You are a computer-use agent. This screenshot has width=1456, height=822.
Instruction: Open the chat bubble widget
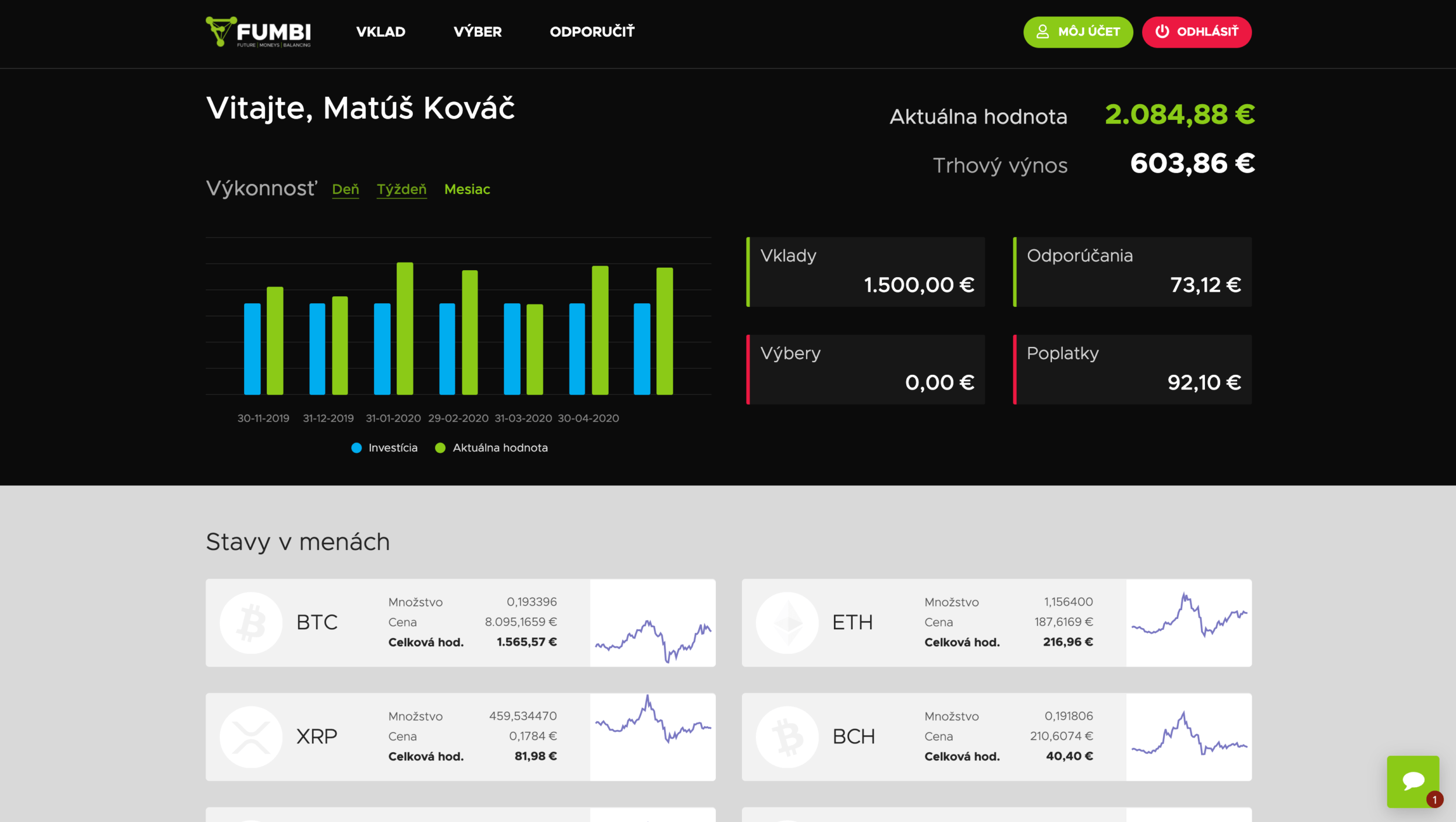pyautogui.click(x=1412, y=781)
